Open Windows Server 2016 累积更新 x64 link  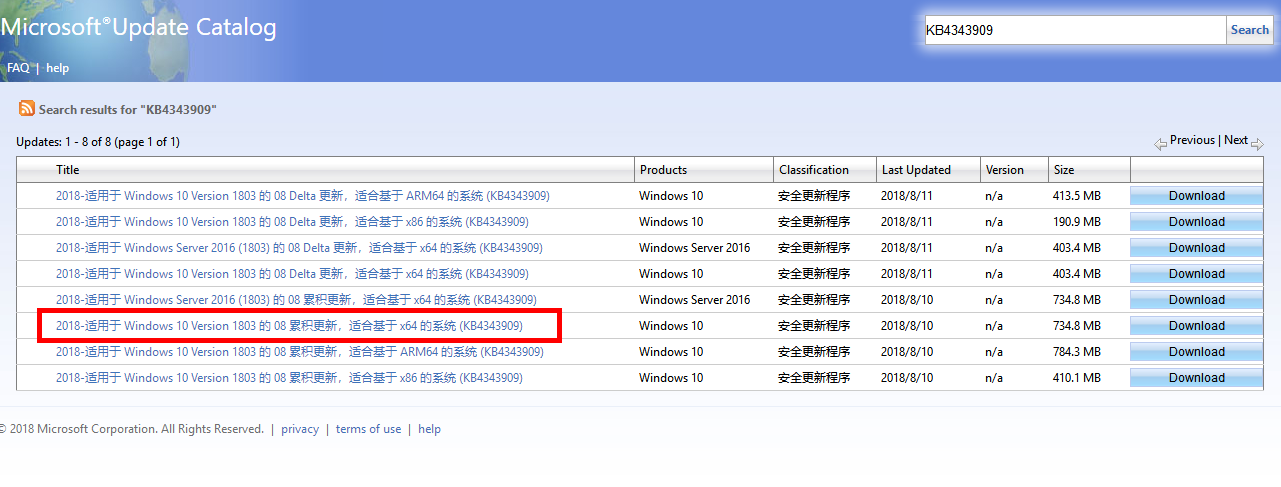pos(296,299)
